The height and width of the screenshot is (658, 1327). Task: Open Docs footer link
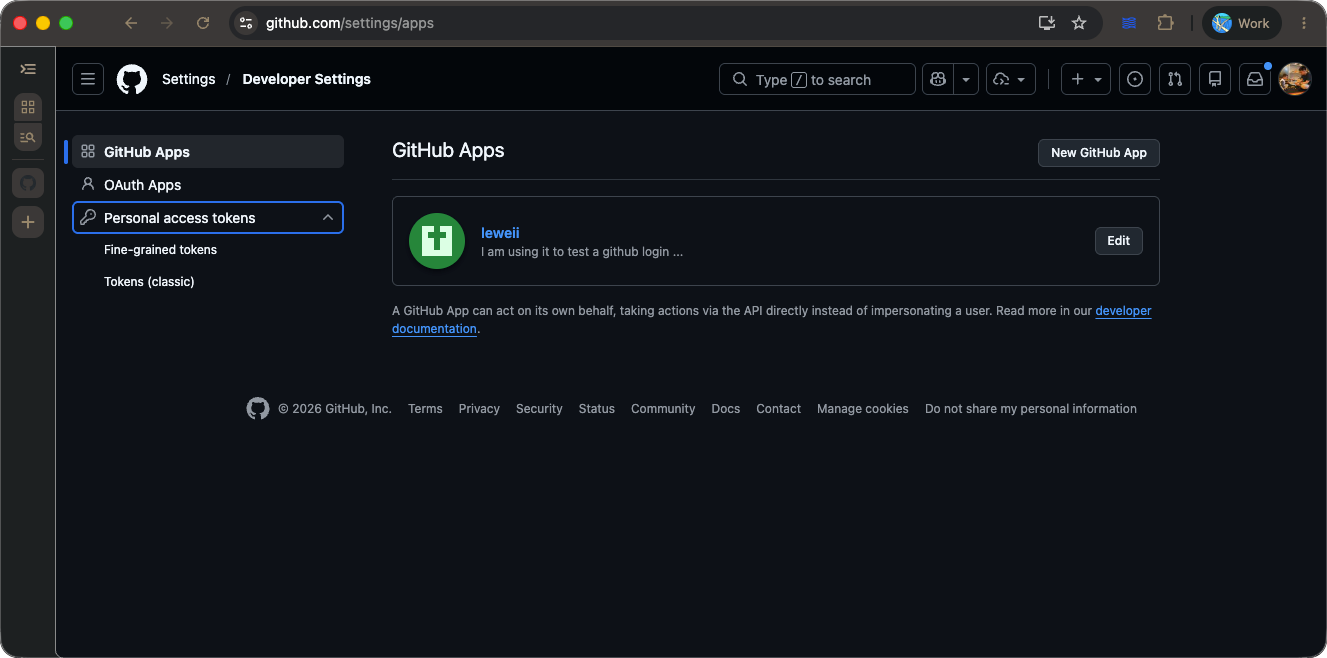726,409
